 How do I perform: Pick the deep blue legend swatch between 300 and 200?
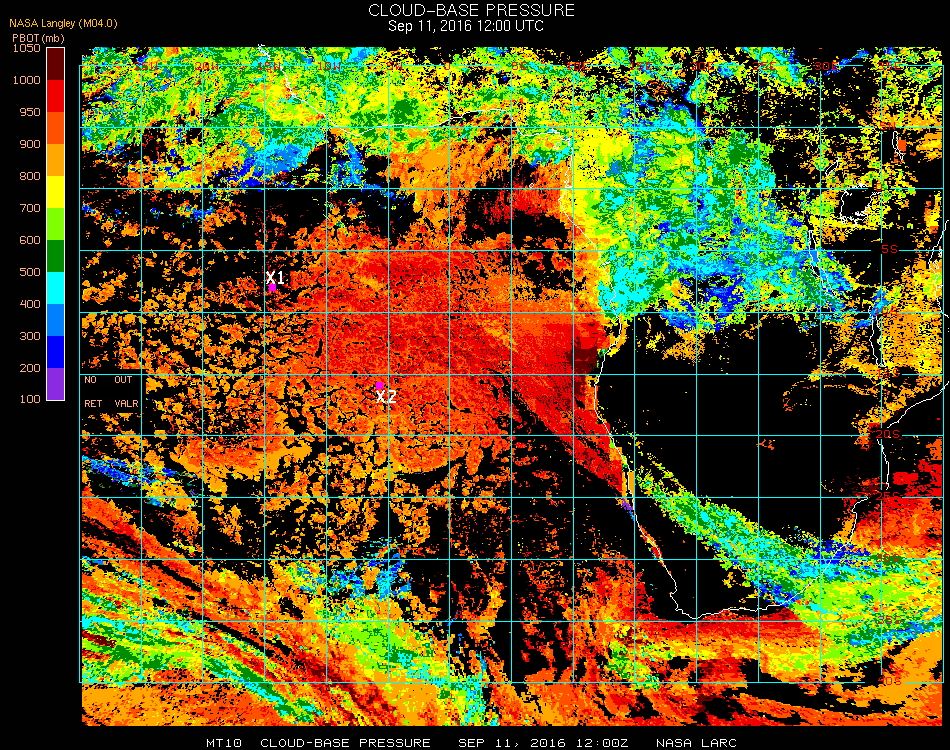[x=56, y=352]
